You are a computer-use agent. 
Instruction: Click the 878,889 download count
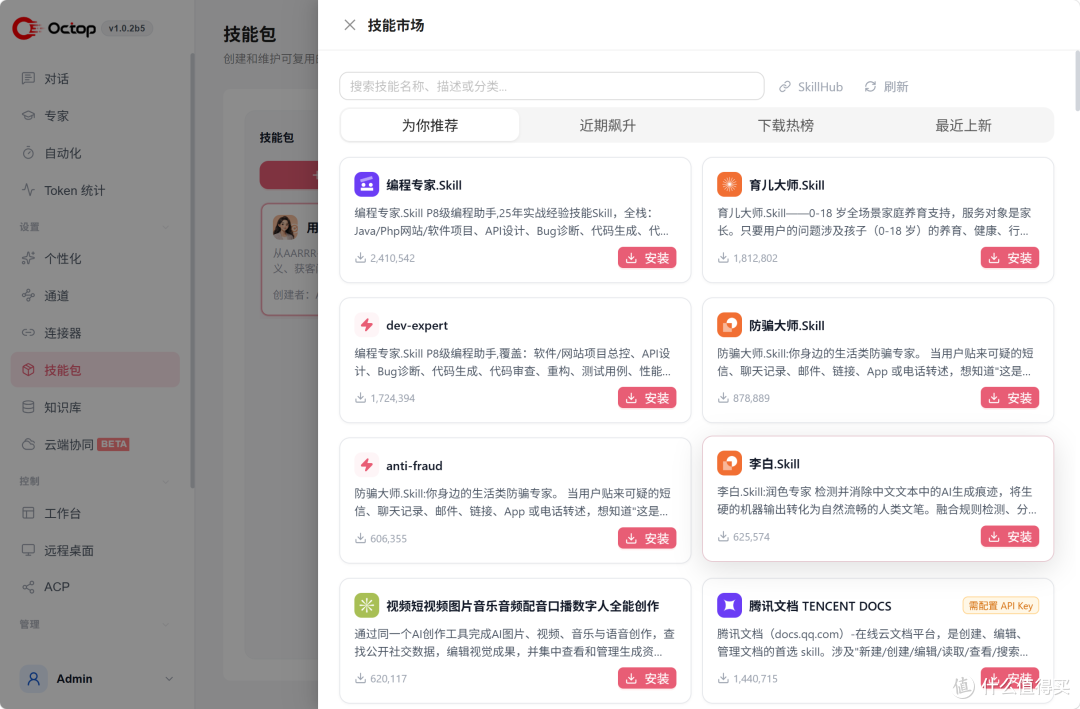pos(744,398)
